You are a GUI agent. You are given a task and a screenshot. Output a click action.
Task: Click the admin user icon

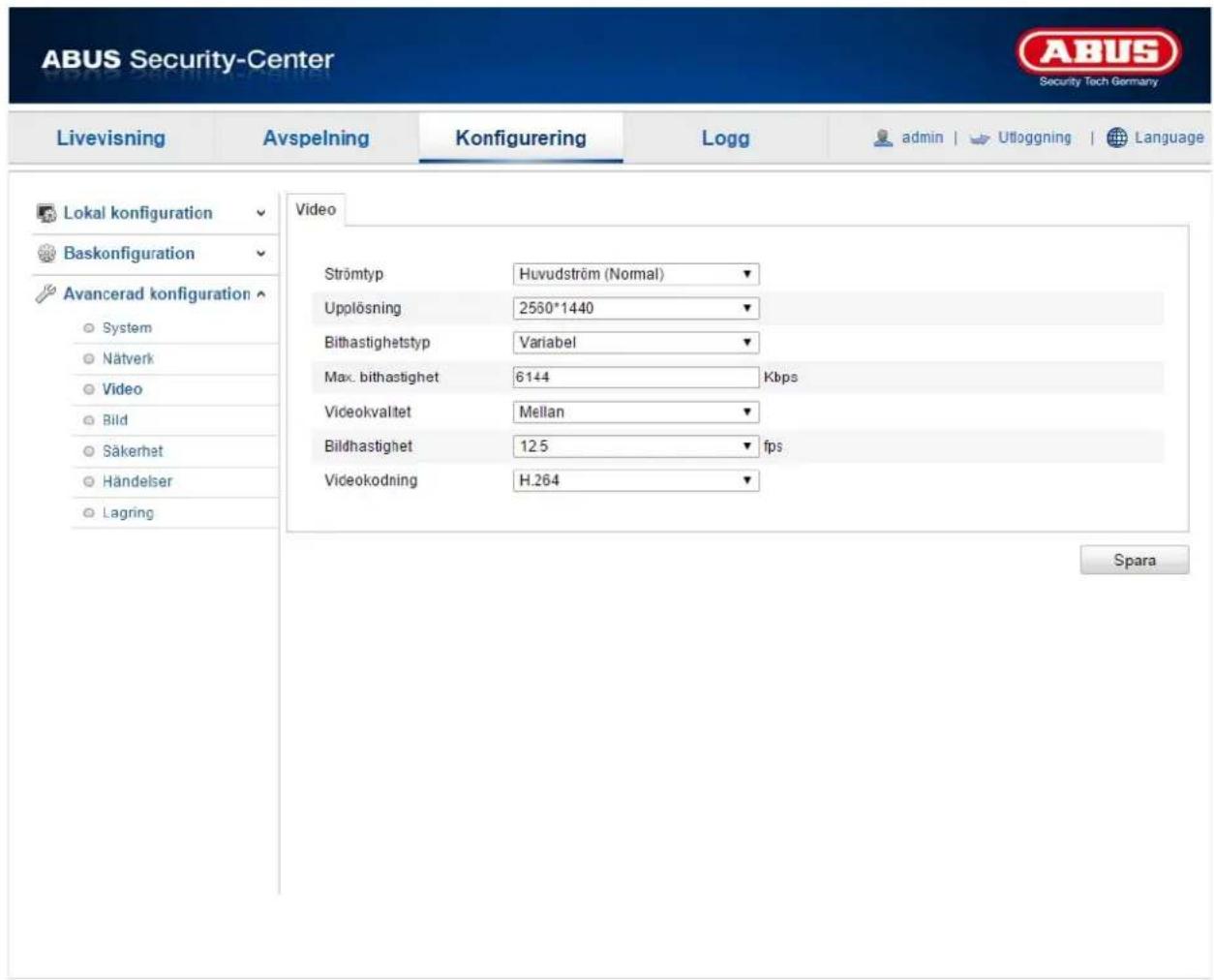(883, 138)
